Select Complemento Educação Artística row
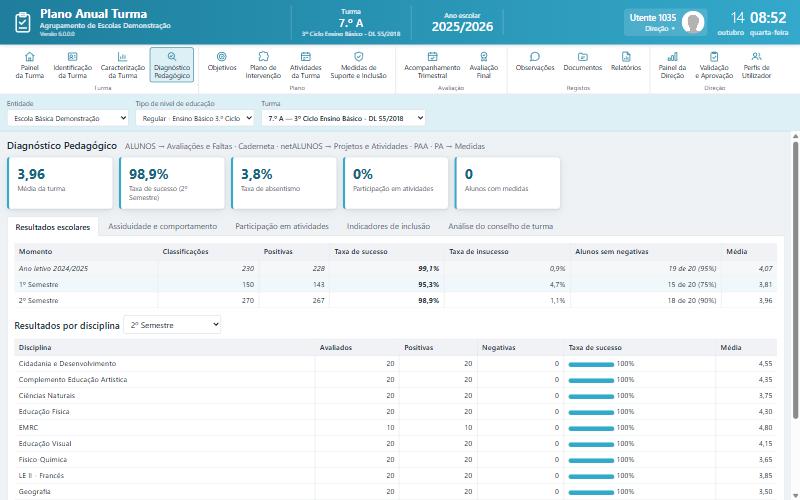 (x=395, y=380)
